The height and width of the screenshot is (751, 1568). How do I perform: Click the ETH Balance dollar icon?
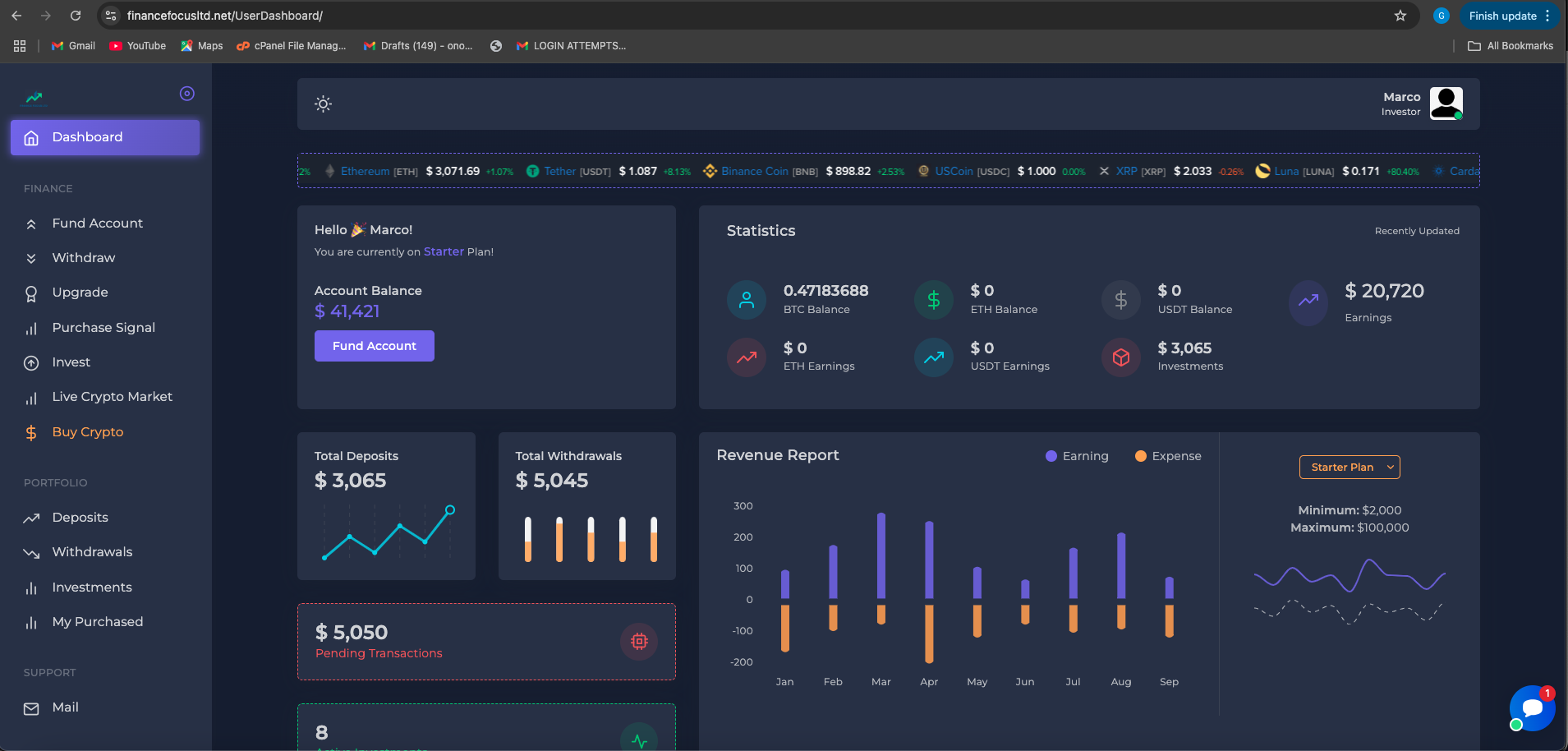(933, 300)
